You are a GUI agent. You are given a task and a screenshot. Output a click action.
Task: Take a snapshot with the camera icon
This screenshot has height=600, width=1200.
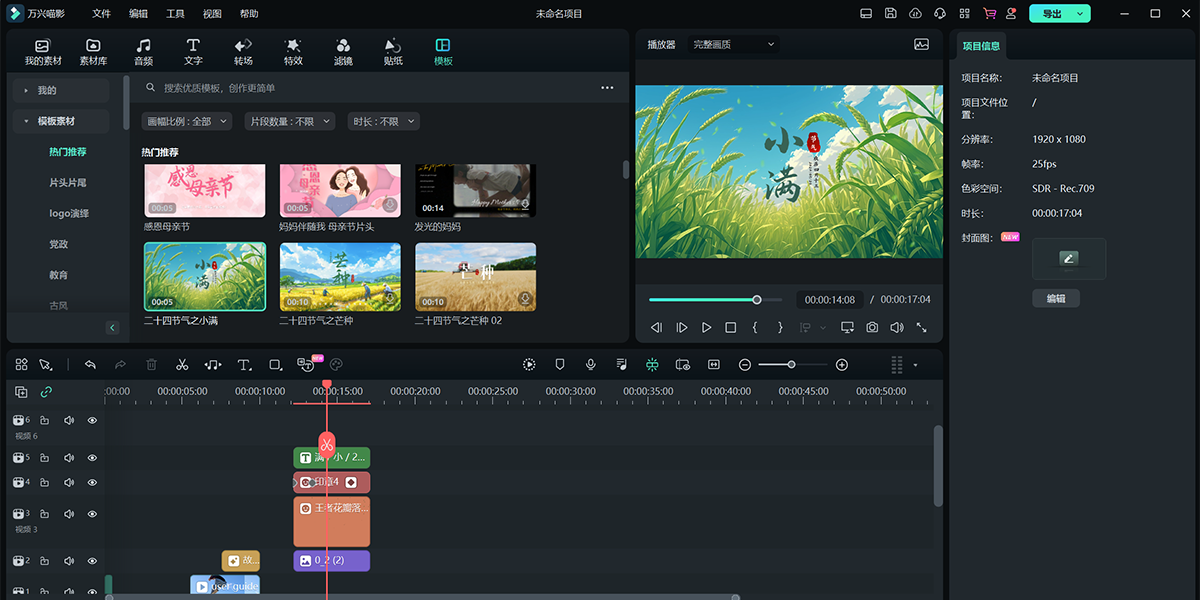pyautogui.click(x=871, y=327)
